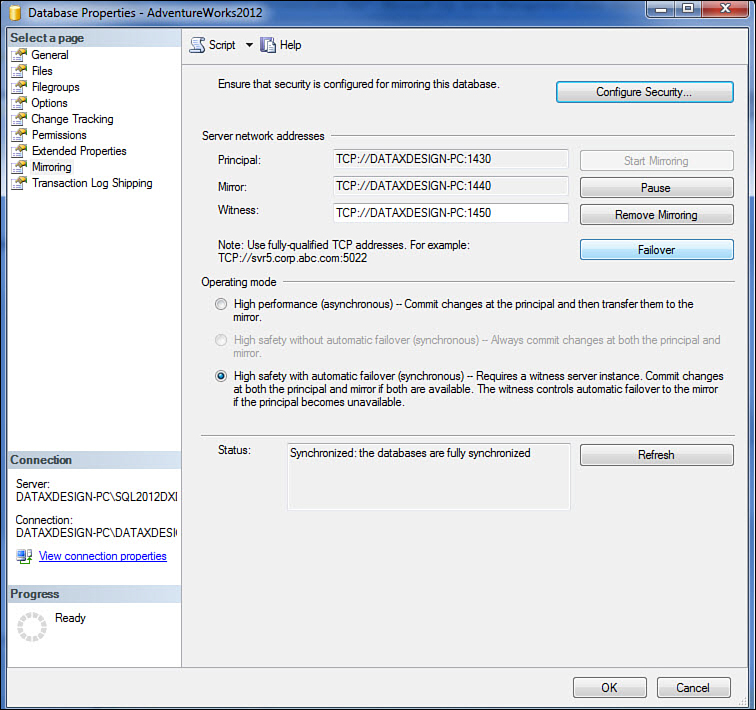
Task: Pause the database mirroring session
Action: tap(656, 188)
